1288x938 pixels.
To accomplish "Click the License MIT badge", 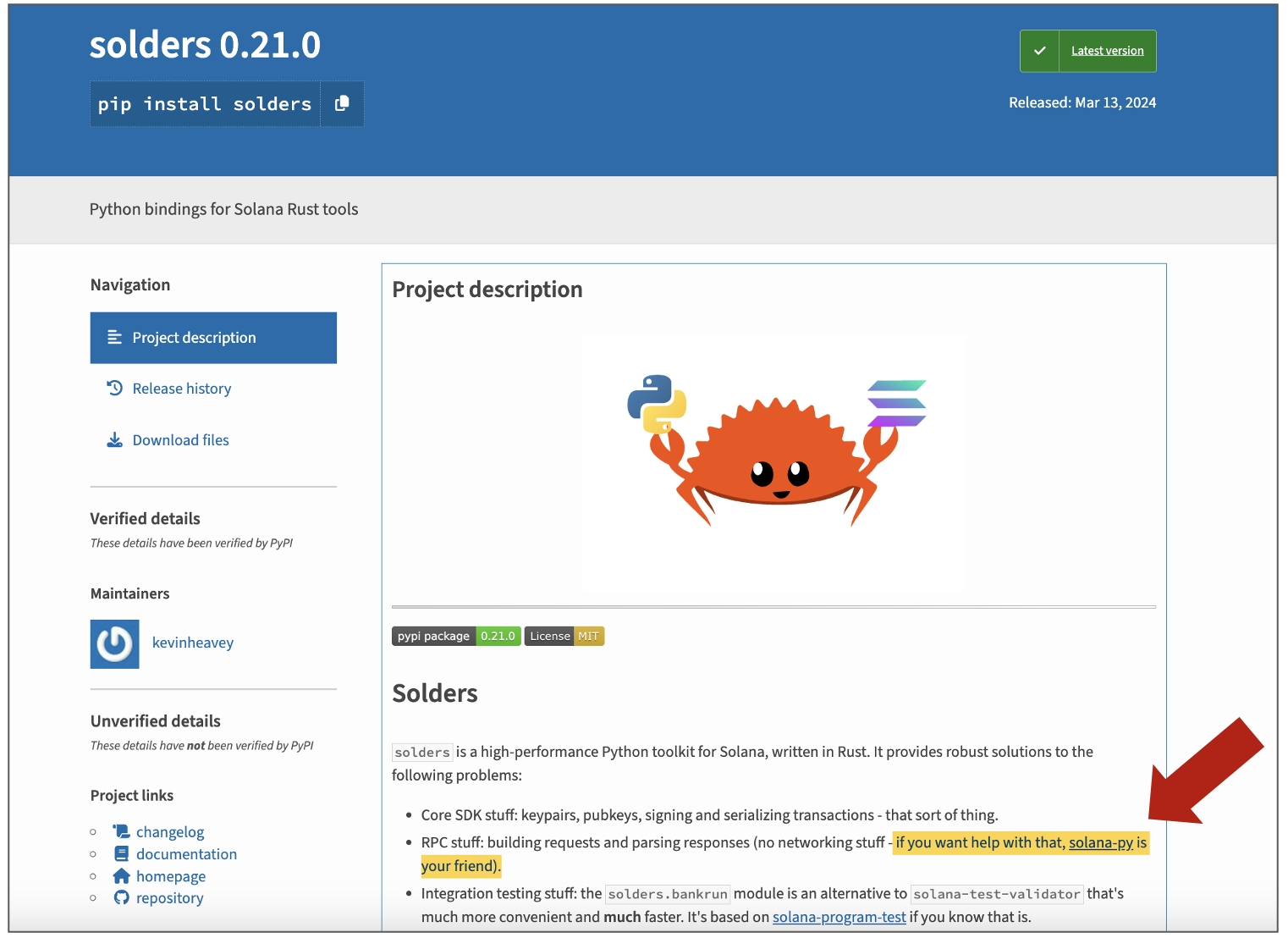I will click(564, 636).
